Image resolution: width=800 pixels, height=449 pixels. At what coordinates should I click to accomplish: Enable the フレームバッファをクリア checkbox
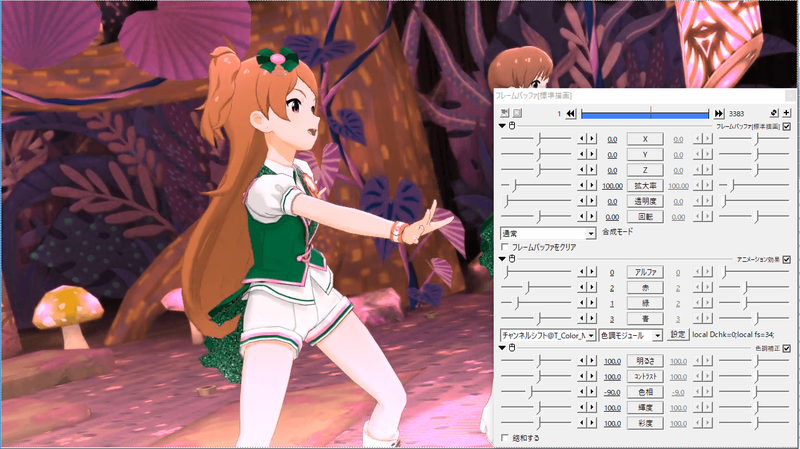(x=505, y=247)
